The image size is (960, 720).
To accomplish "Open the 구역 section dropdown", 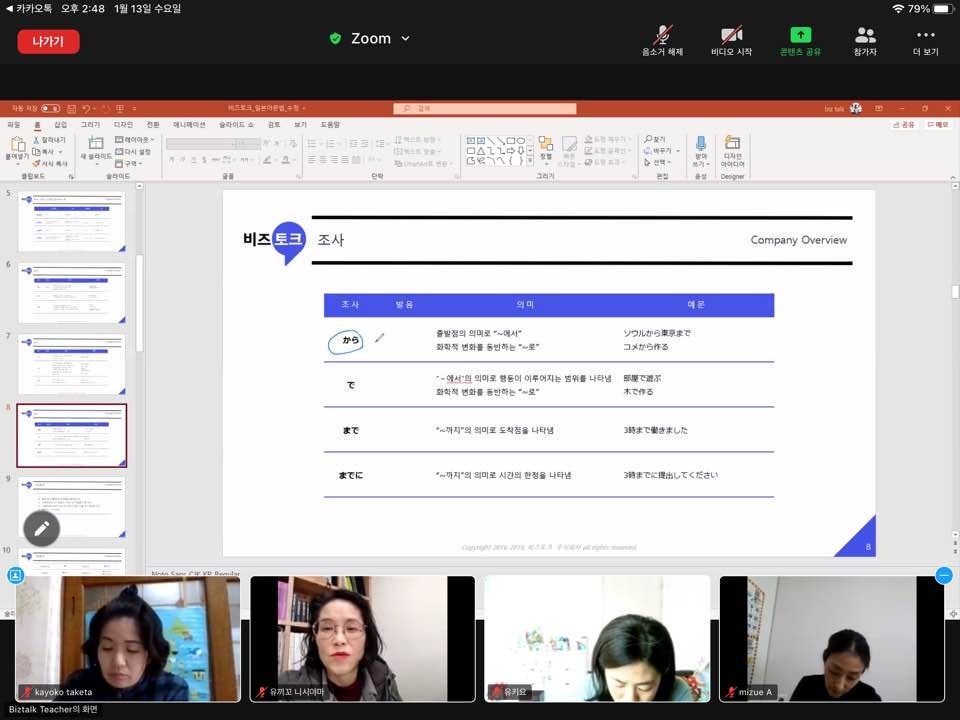I will click(x=129, y=163).
